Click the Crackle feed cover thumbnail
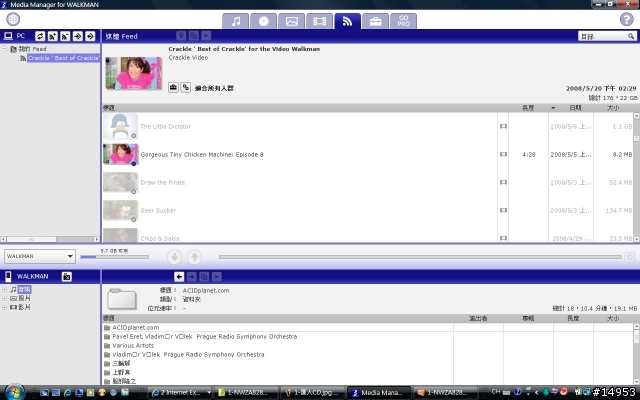 coord(133,73)
